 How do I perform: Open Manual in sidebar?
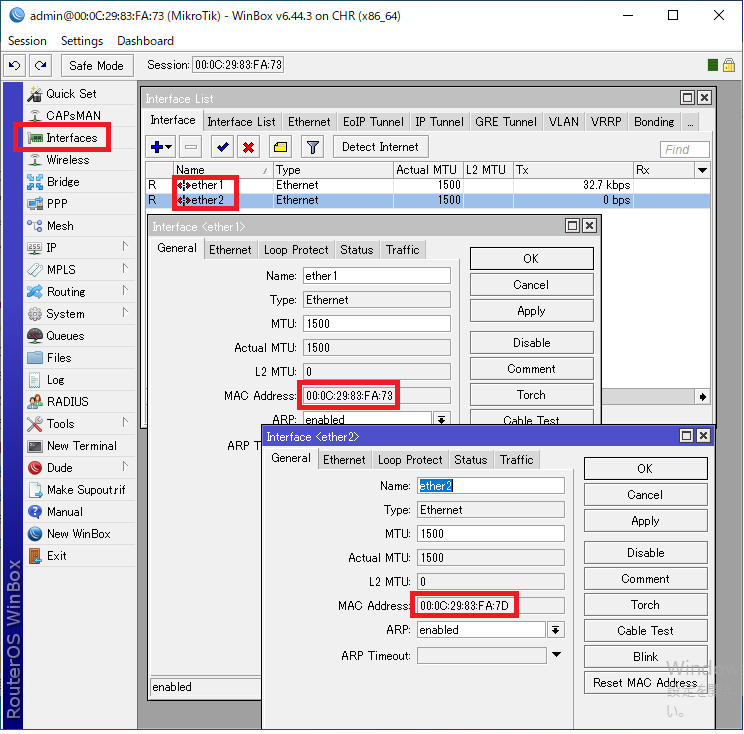pyautogui.click(x=65, y=512)
